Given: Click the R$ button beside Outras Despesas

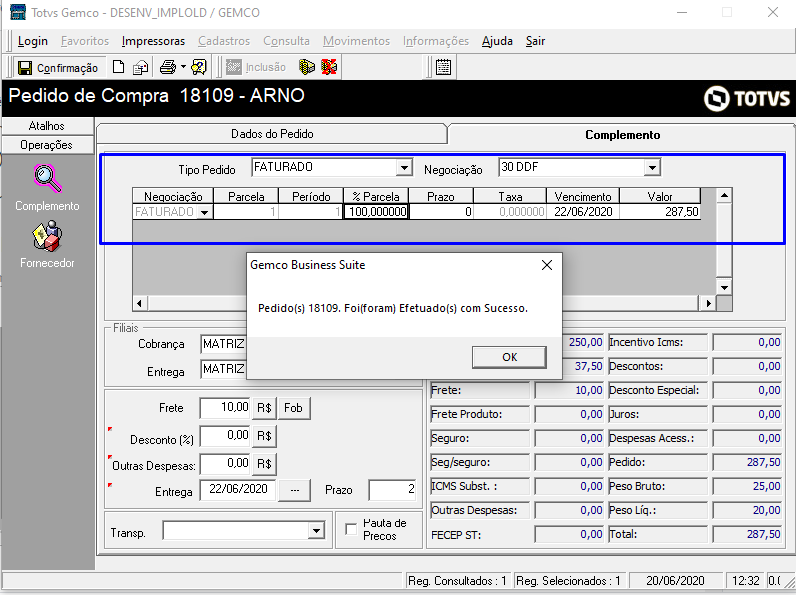Looking at the screenshot, I should click(264, 464).
